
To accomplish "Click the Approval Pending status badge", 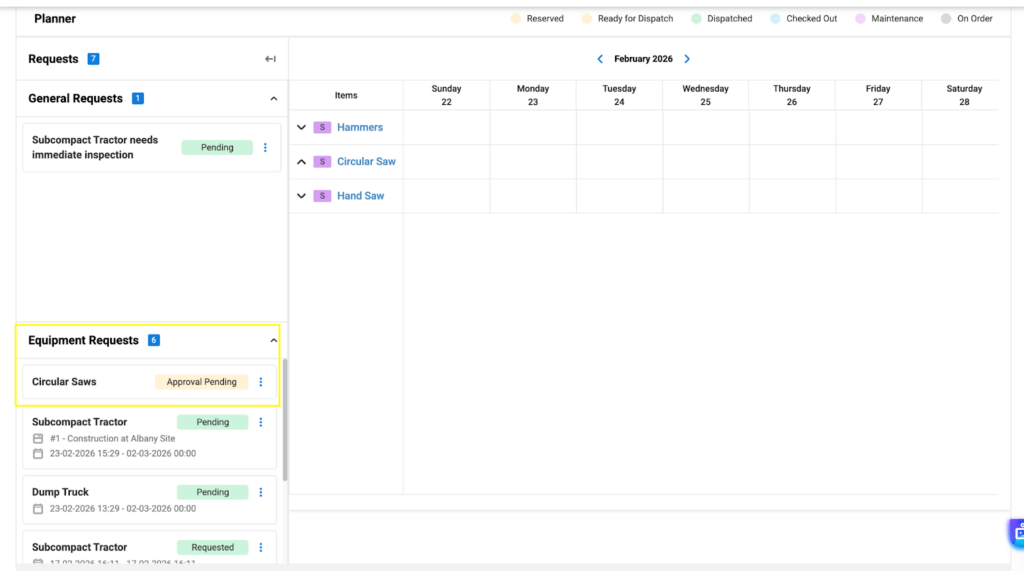I will (x=201, y=382).
